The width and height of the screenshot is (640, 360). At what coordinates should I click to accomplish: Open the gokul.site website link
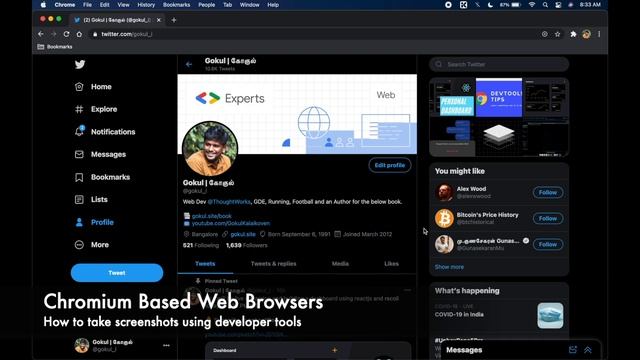coord(243,234)
